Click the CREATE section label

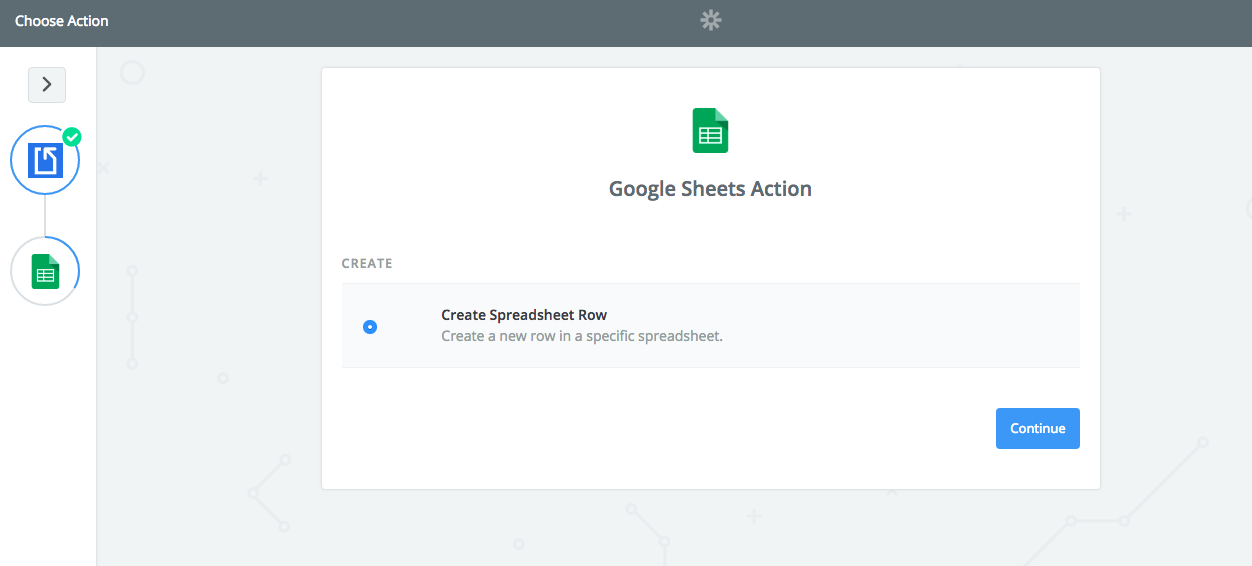[367, 264]
